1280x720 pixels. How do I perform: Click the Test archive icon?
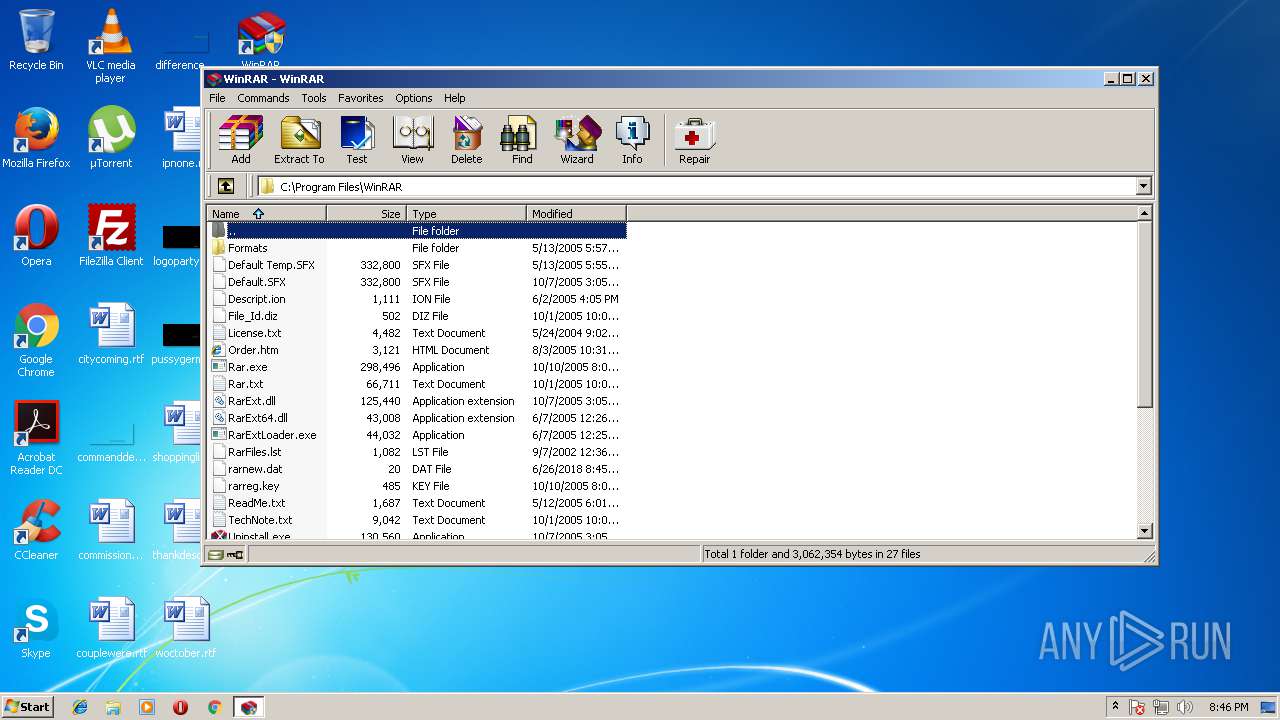pos(357,140)
